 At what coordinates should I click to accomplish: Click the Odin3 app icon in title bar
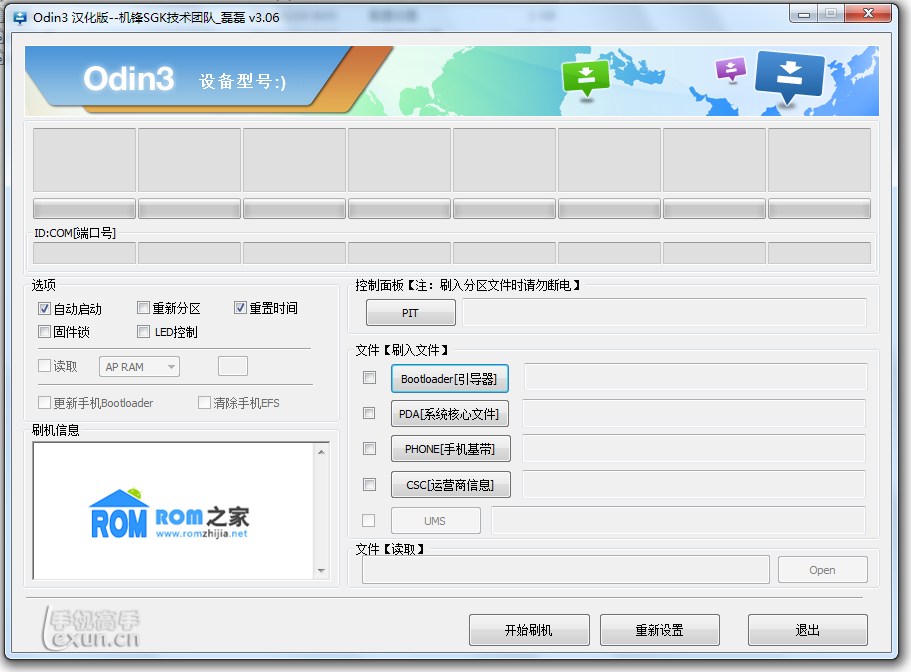point(20,18)
